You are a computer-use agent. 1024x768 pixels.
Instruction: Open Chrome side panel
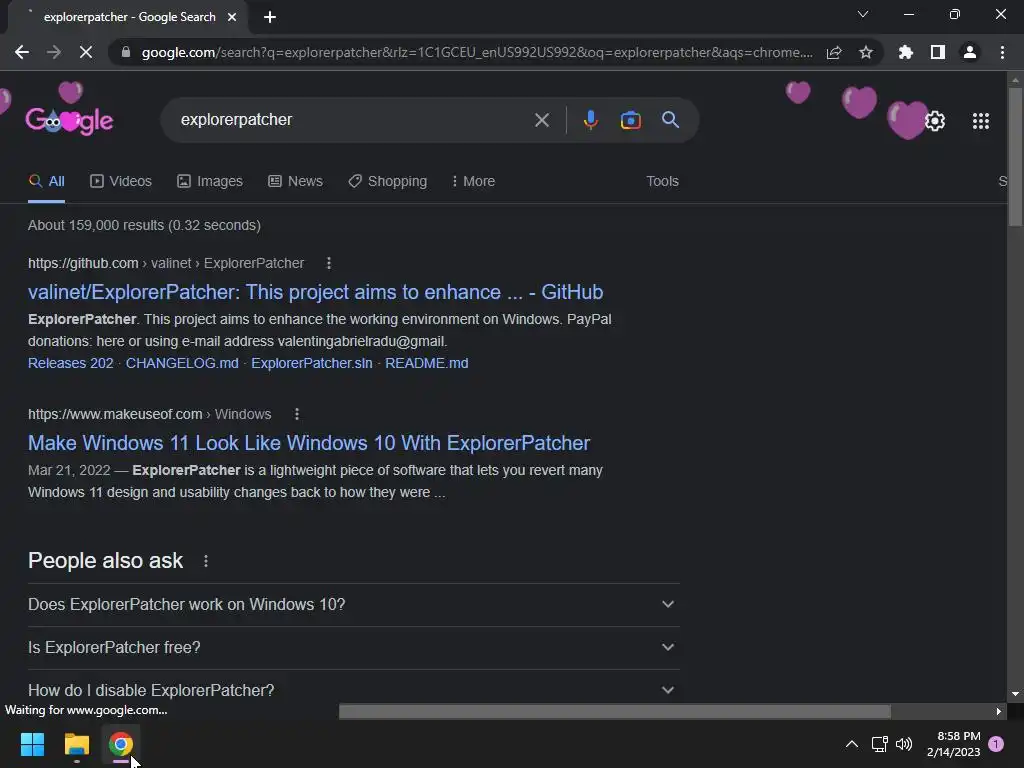point(938,52)
